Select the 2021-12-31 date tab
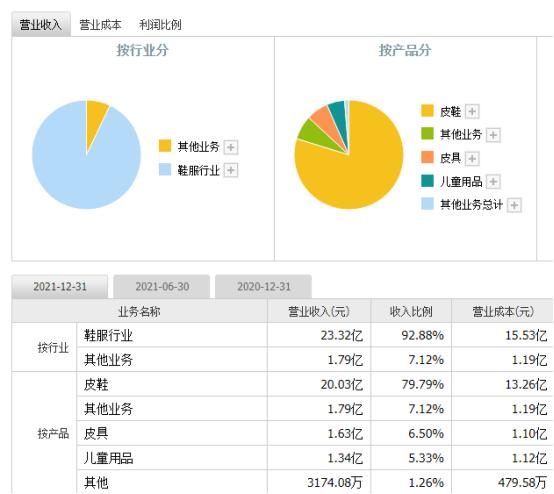The height and width of the screenshot is (494, 554). (60, 287)
